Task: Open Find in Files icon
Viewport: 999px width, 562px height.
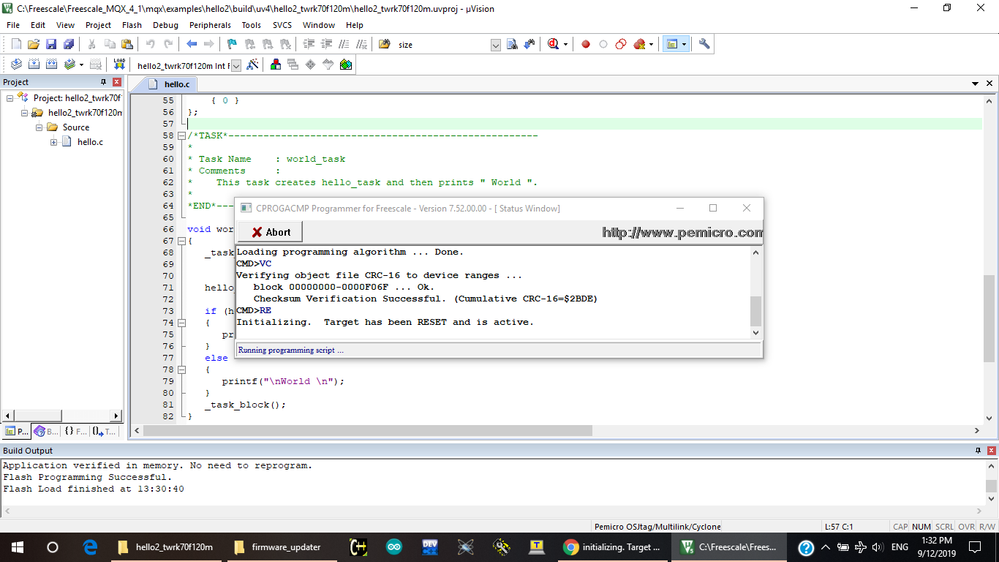Action: click(384, 44)
